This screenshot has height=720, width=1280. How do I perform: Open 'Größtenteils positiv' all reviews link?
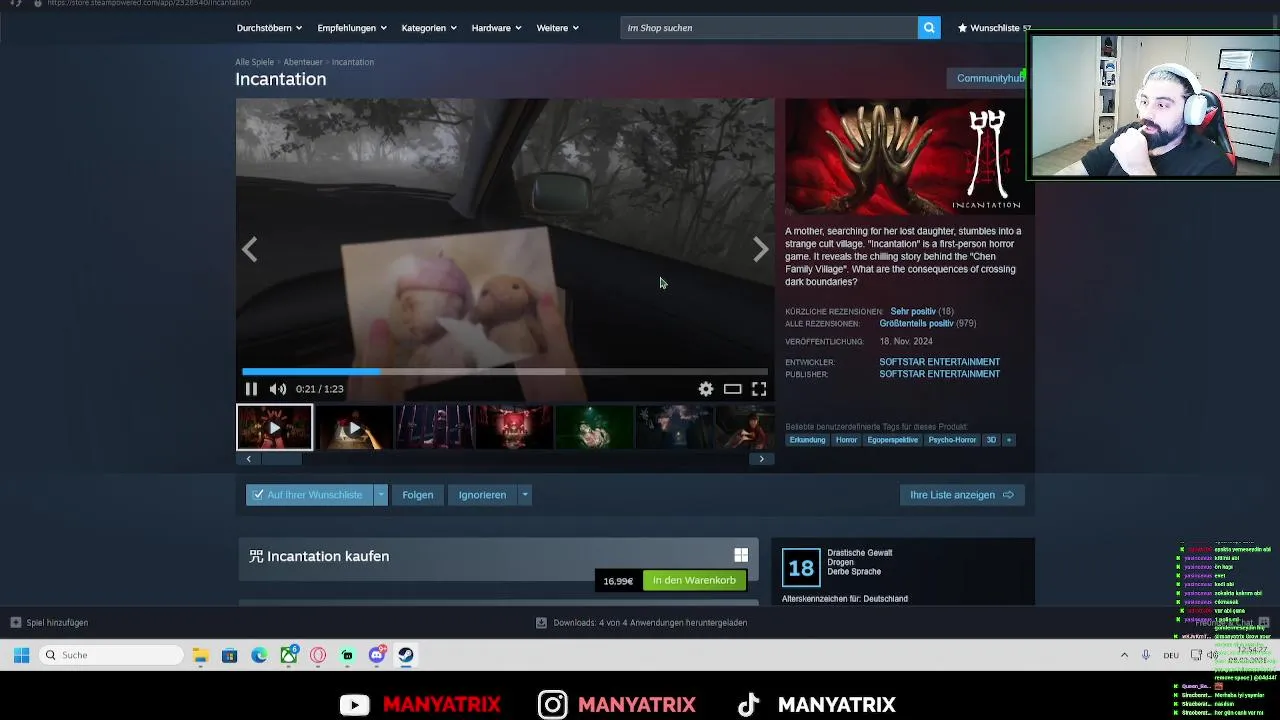pyautogui.click(x=916, y=324)
